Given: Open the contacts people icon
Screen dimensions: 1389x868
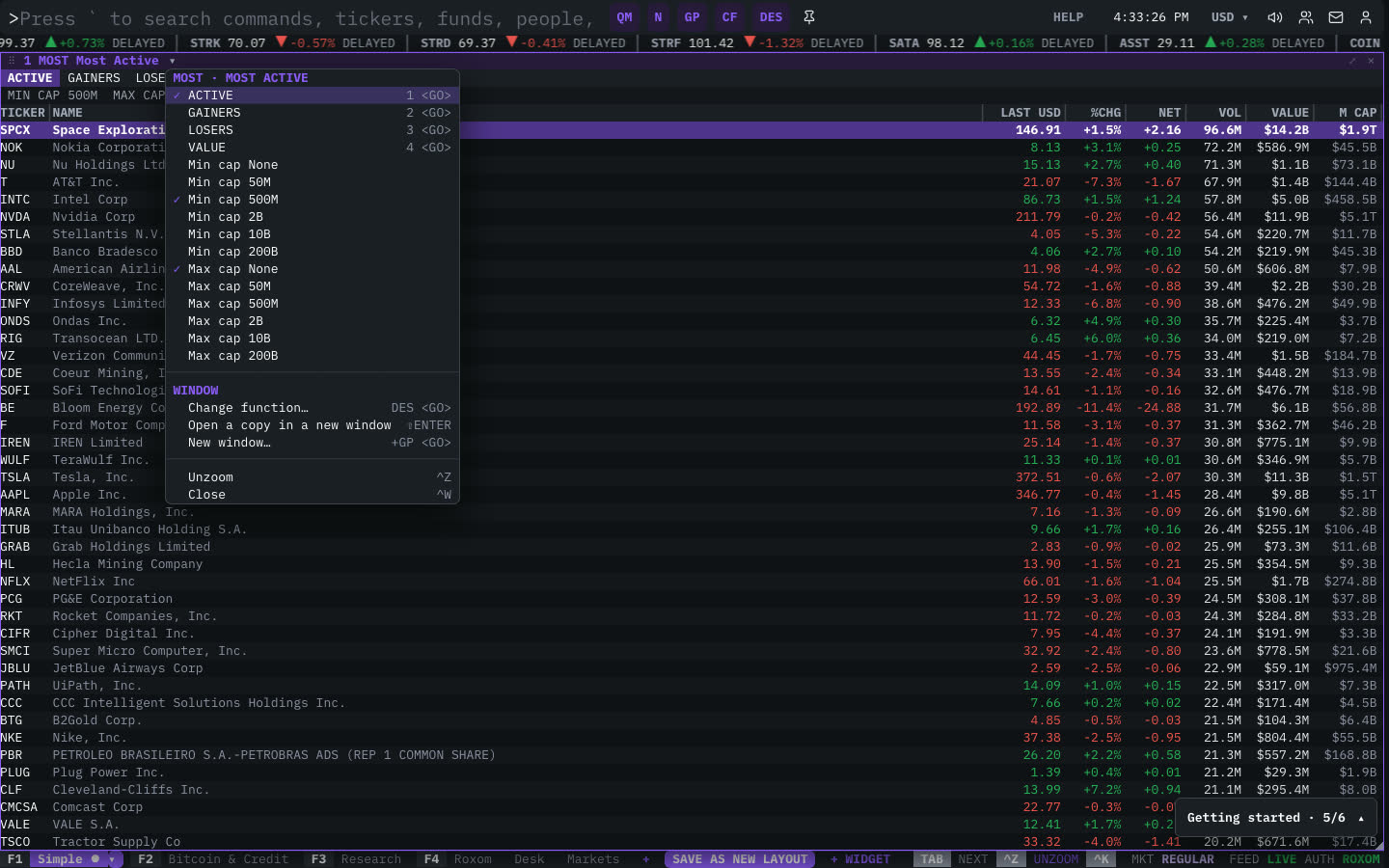Looking at the screenshot, I should 1306,17.
